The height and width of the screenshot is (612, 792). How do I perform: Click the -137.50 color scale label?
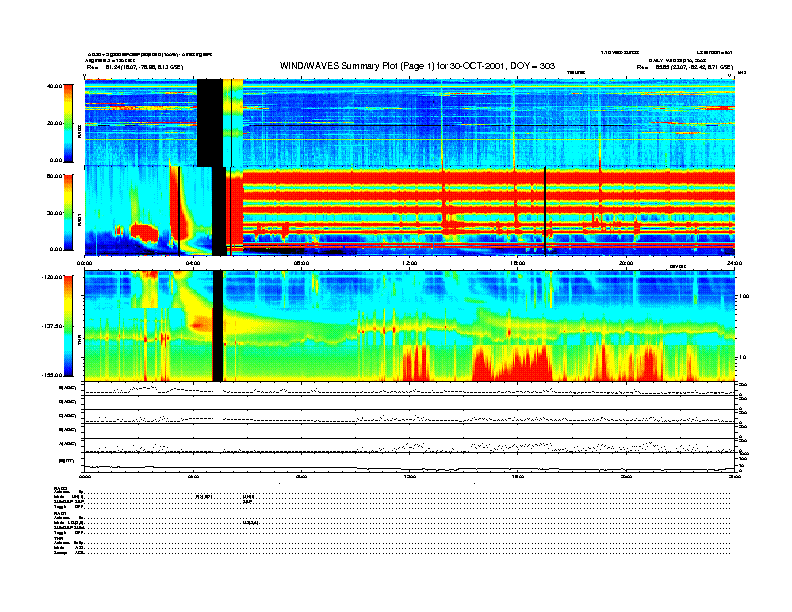(x=52, y=326)
